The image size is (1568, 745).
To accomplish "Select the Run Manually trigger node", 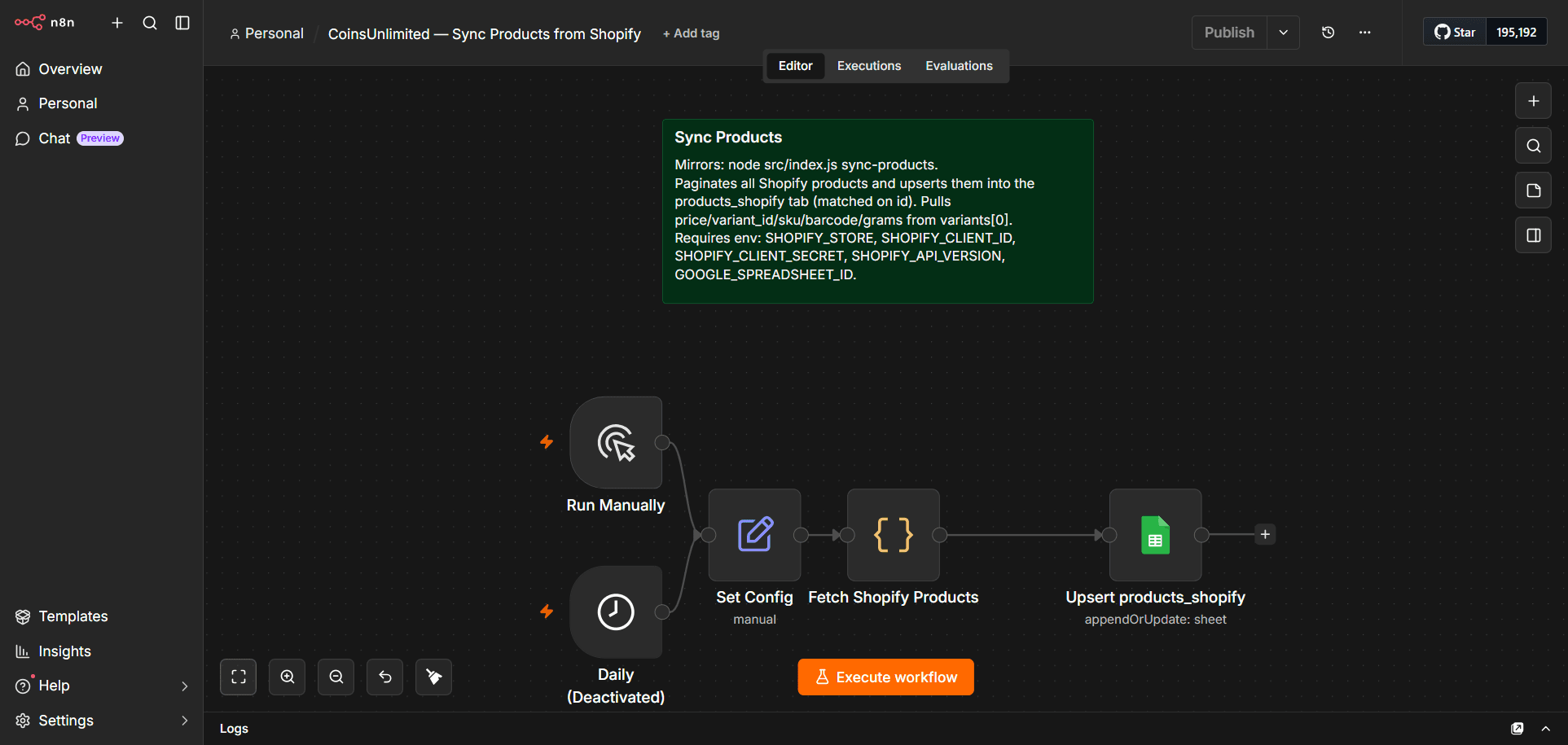I will [616, 443].
